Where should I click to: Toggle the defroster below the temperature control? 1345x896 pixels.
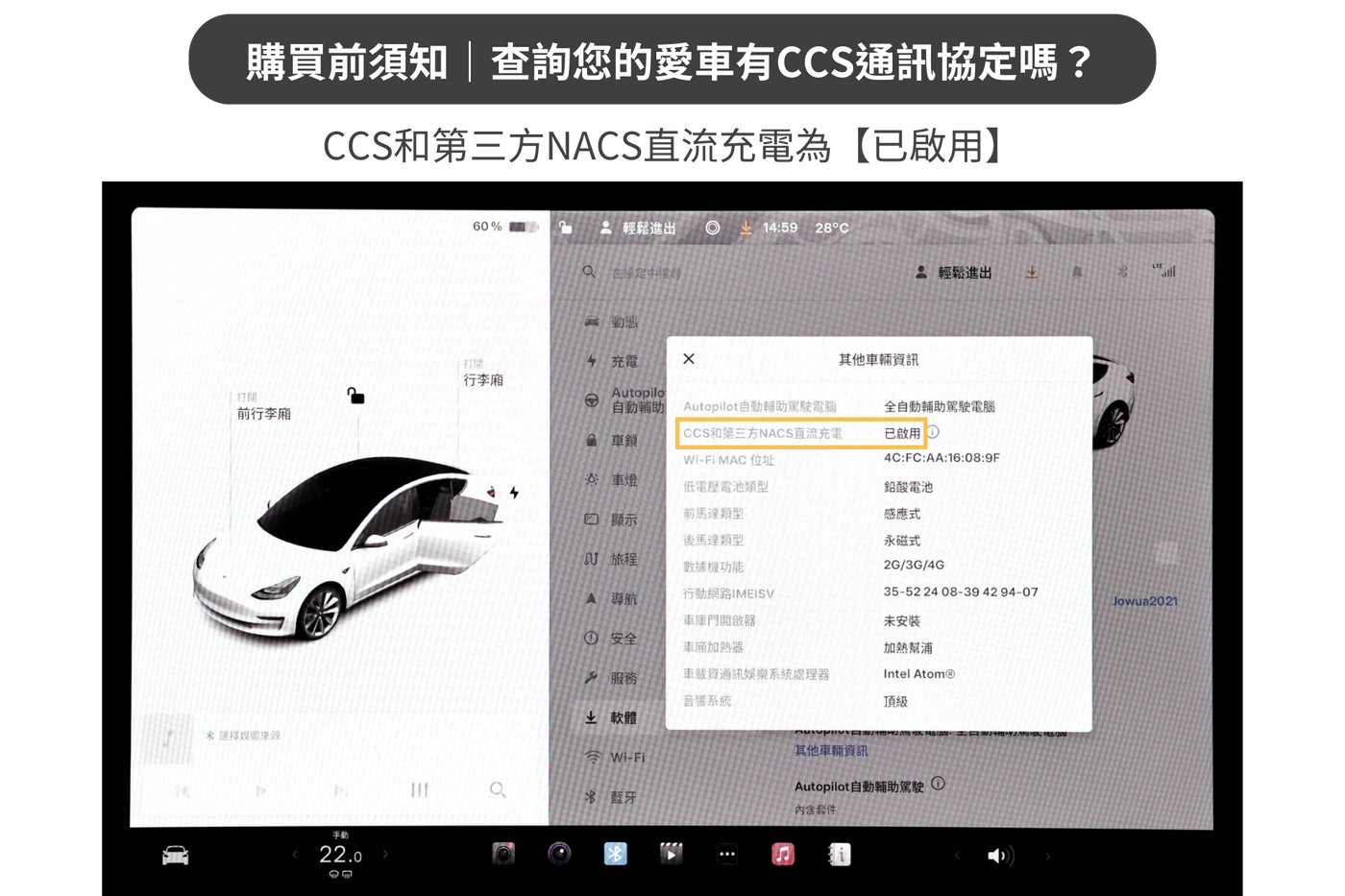(x=337, y=874)
